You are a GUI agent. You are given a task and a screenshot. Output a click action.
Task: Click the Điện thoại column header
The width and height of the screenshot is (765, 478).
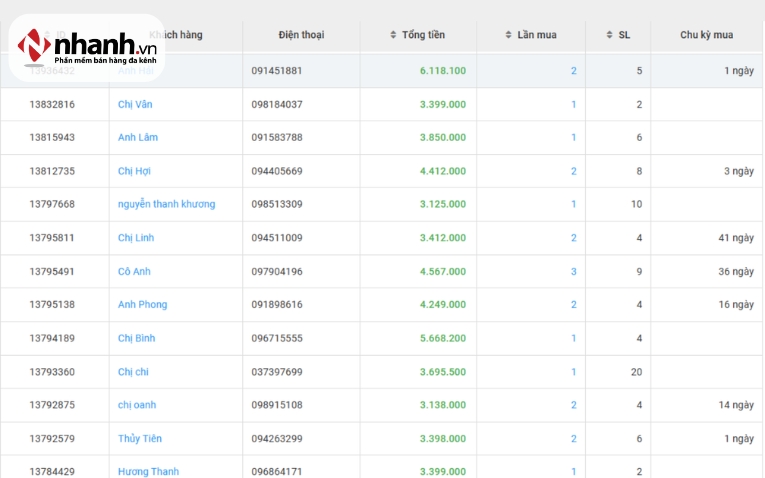[x=301, y=35]
